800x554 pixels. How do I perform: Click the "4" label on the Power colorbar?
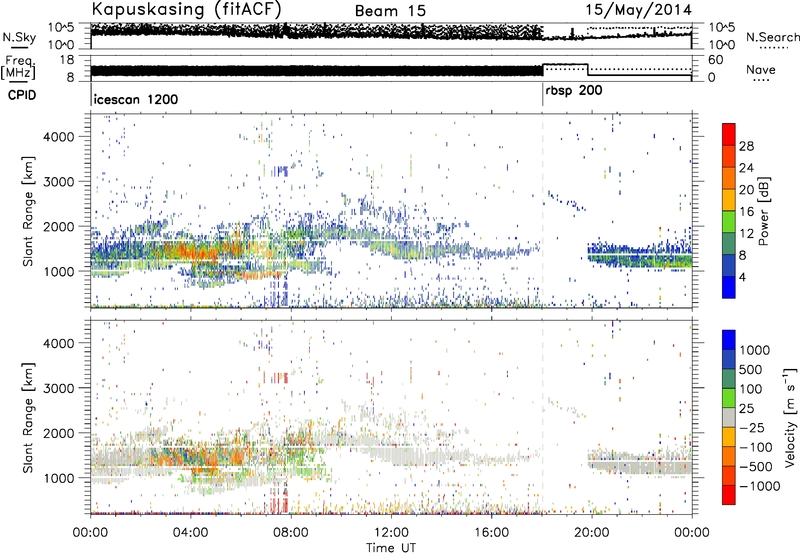pos(743,277)
